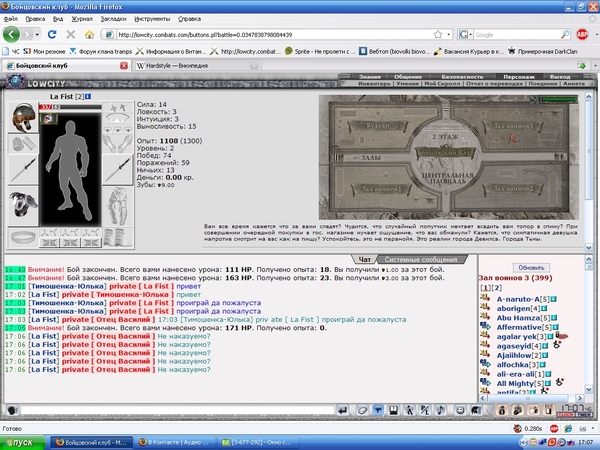The width and height of the screenshot is (600, 450).
Task: Open info icon beside aborigen[4]
Action: [544, 308]
